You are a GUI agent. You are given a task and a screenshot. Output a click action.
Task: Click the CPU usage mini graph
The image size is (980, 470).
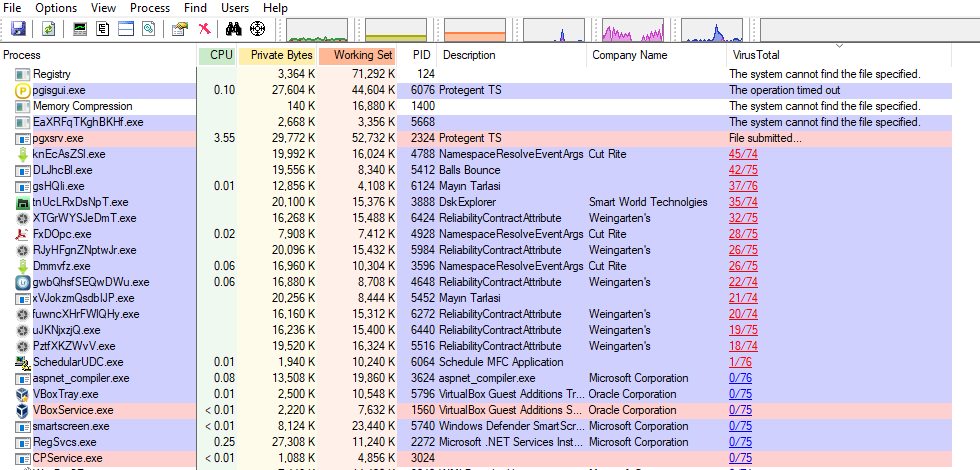coord(316,30)
